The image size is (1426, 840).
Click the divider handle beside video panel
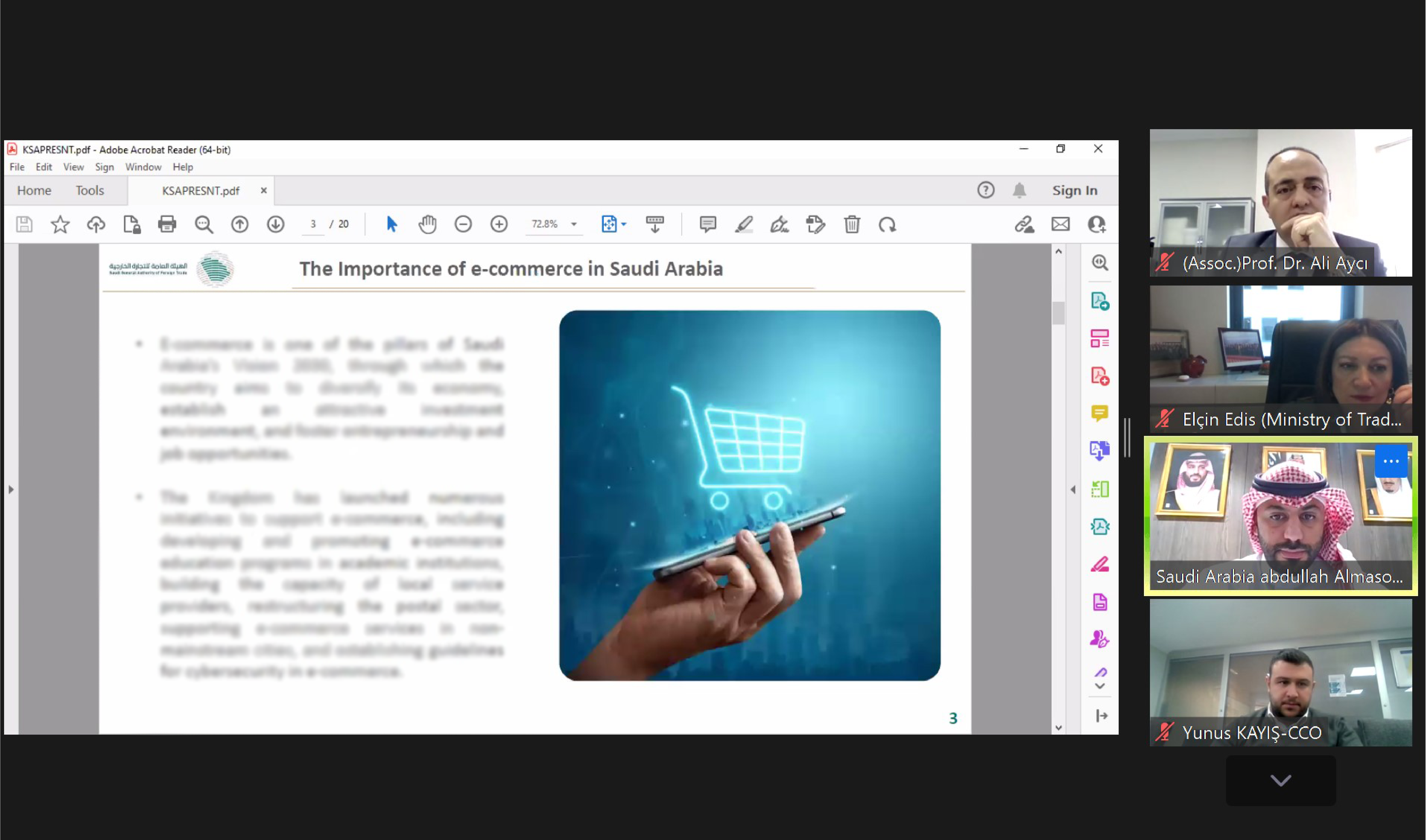1128,438
